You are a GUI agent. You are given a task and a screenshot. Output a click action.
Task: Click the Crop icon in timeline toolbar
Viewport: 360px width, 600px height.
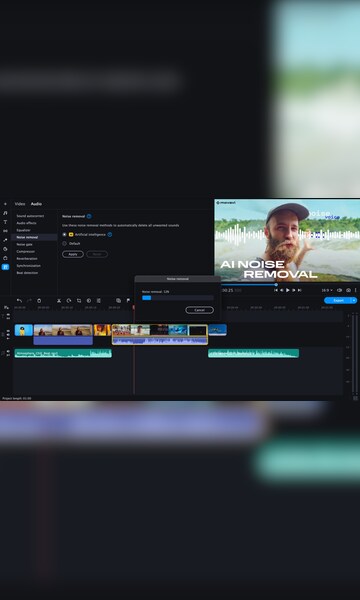click(79, 301)
